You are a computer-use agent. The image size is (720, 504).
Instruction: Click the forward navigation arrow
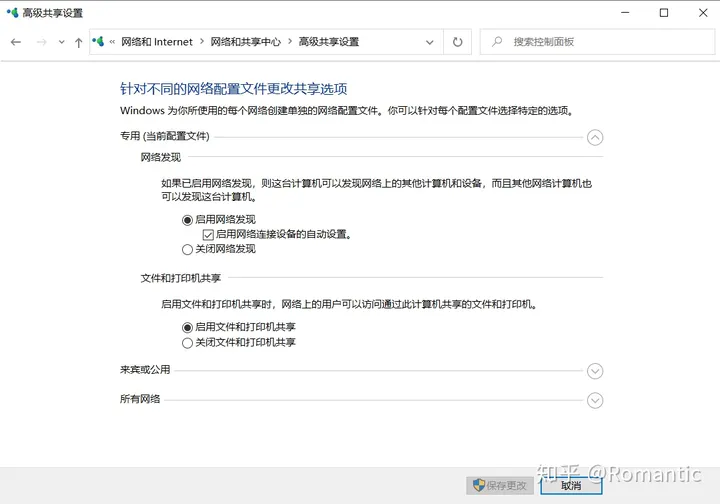pyautogui.click(x=41, y=42)
